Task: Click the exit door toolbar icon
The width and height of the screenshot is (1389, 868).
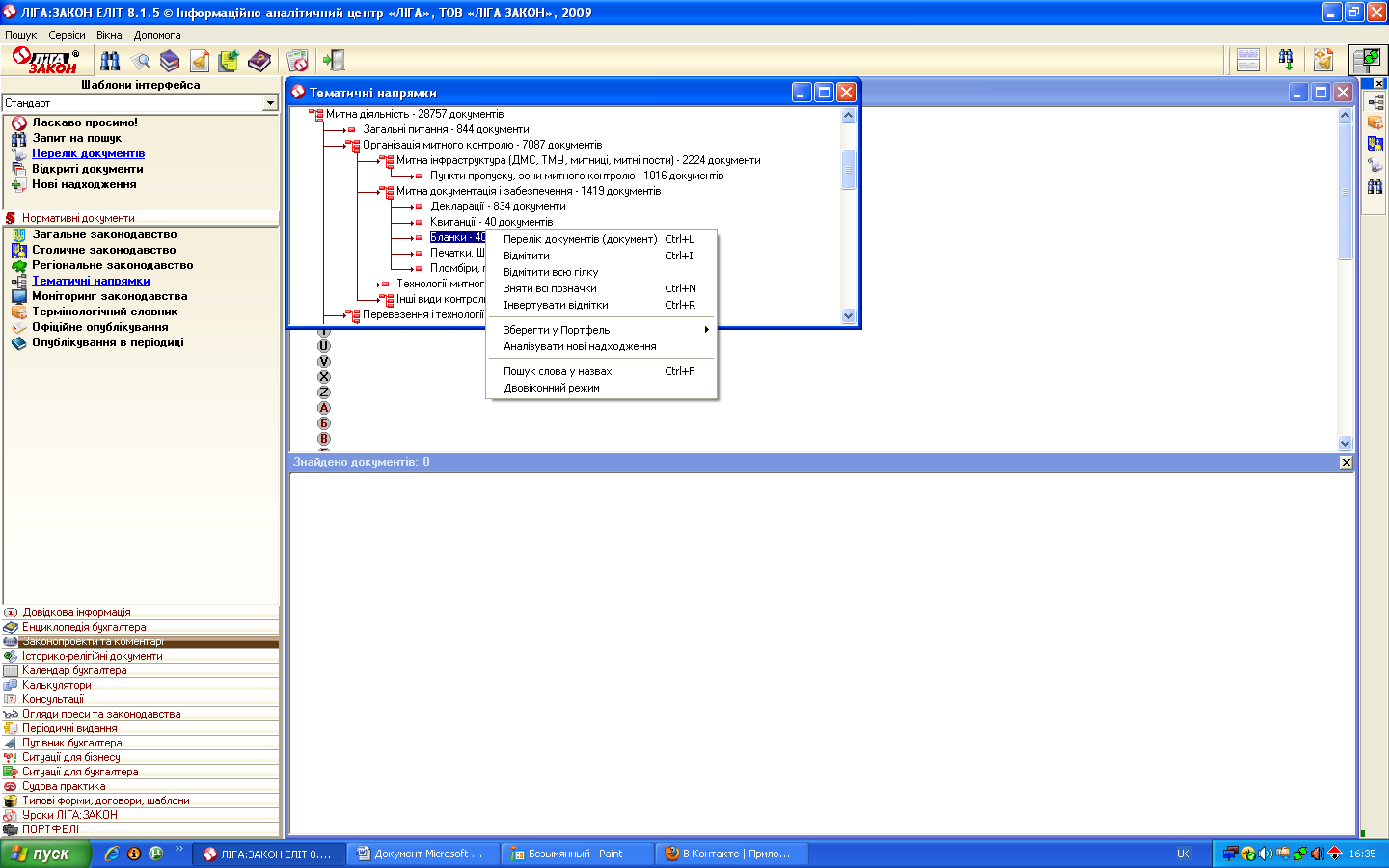Action: [x=334, y=61]
